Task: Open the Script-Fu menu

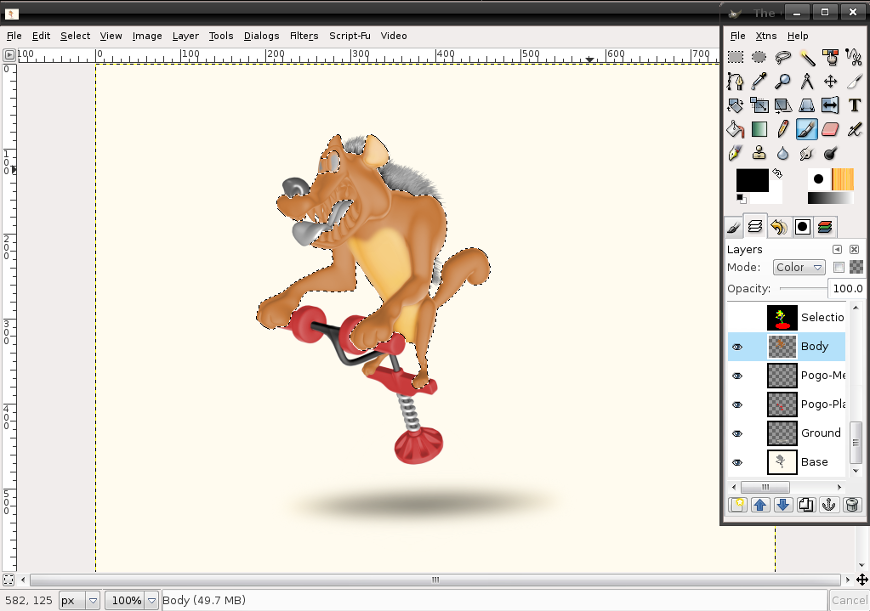Action: [350, 36]
